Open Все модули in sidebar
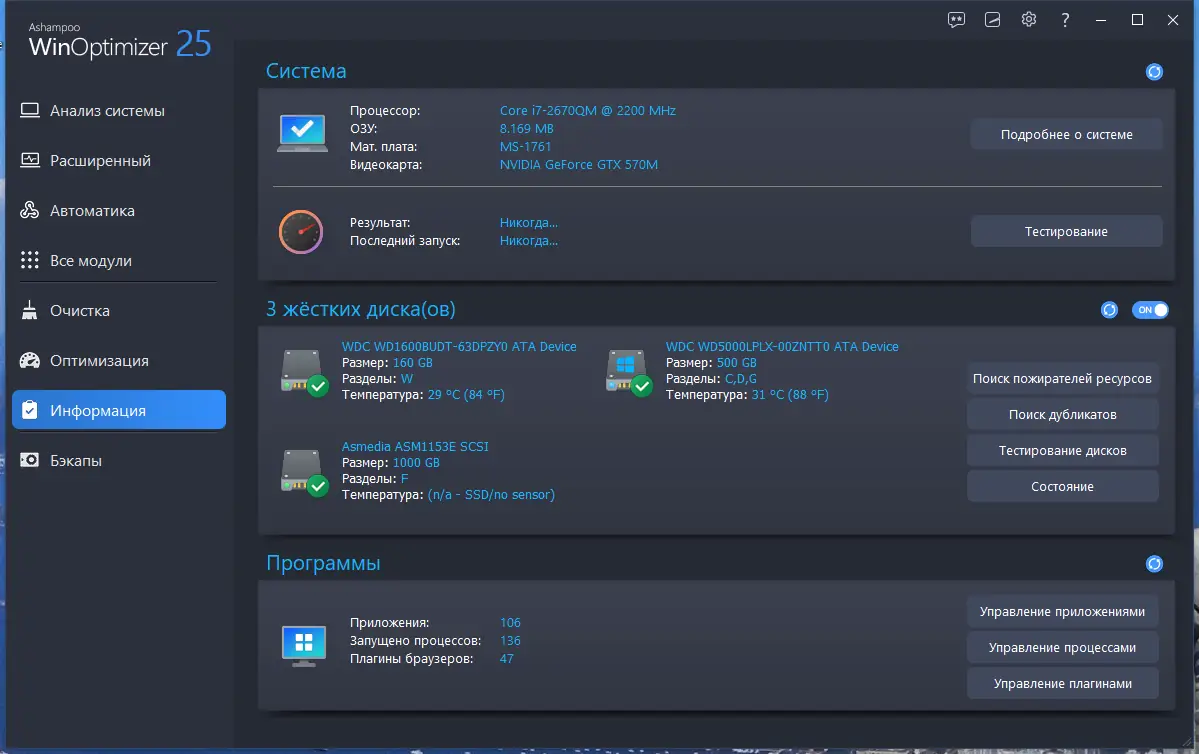This screenshot has width=1199, height=754. (119, 261)
